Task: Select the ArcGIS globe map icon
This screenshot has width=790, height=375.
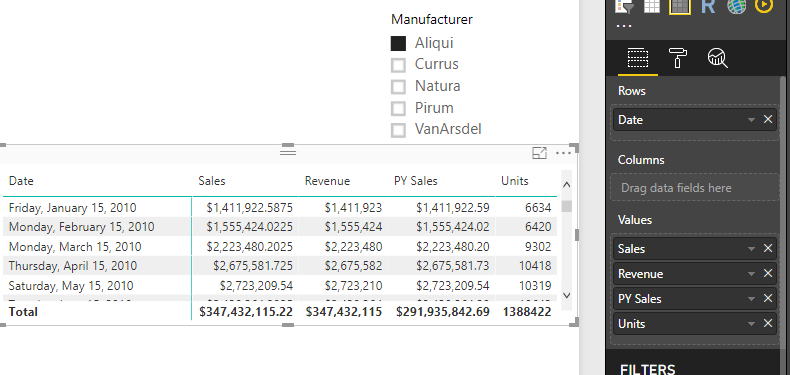Action: [736, 6]
